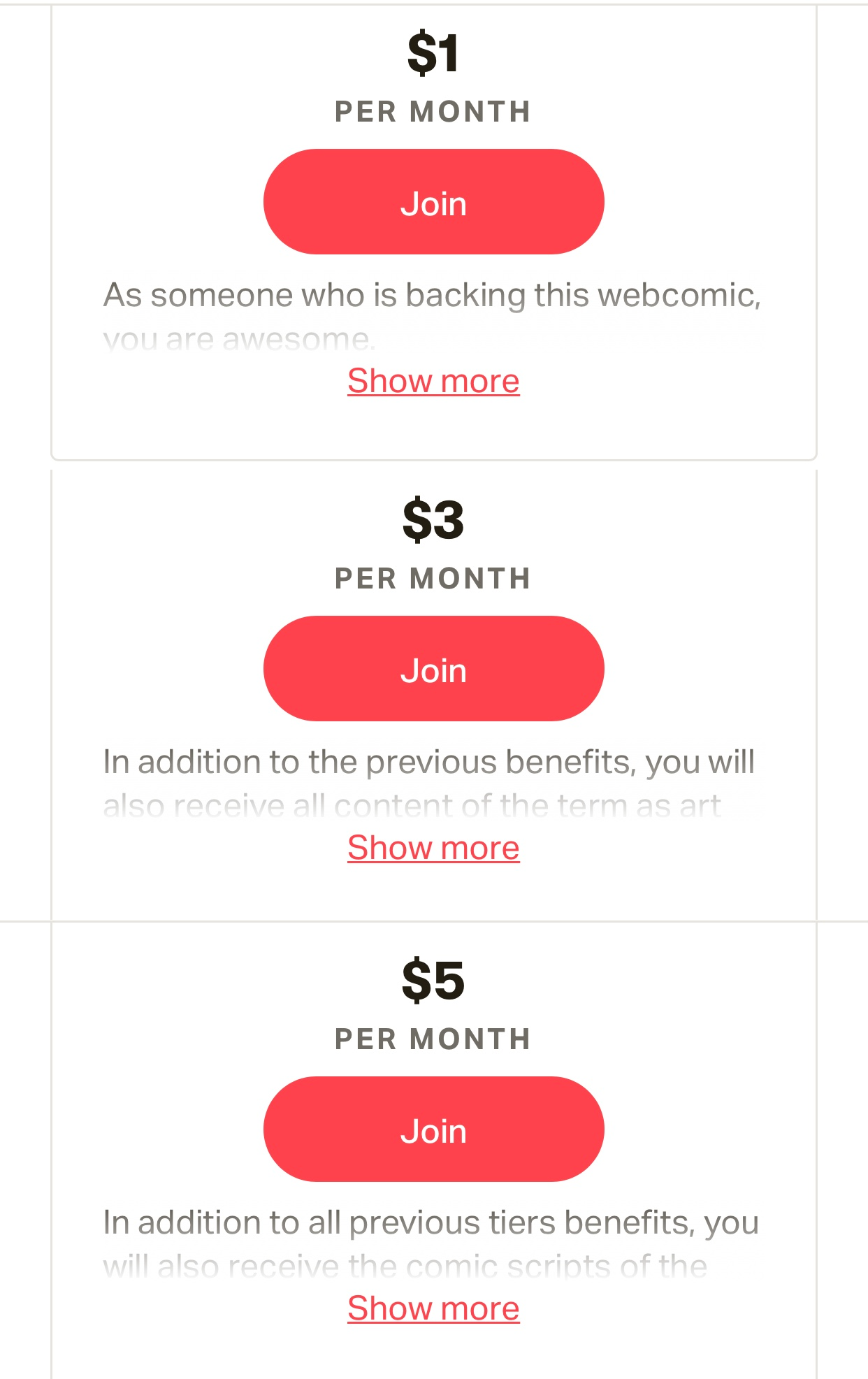The width and height of the screenshot is (868, 1379).
Task: Click the $3 price heading
Action: (x=433, y=520)
